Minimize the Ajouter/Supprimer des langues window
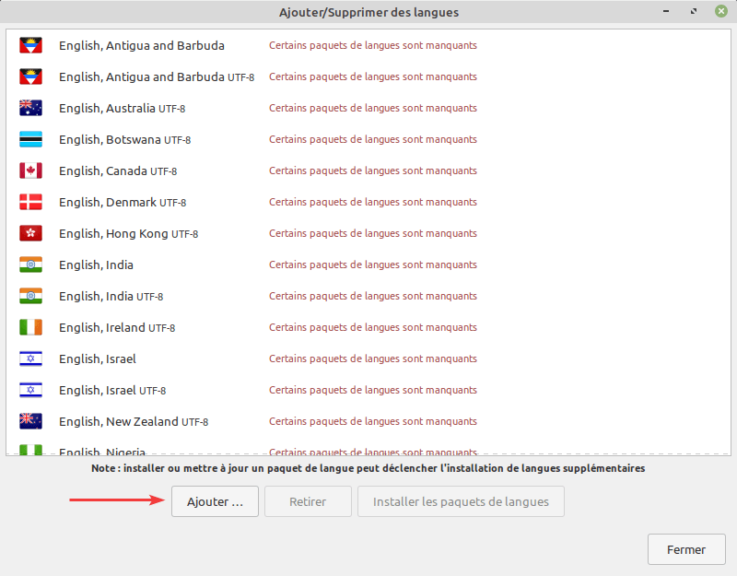Screen dimensions: 737x576 tap(666, 11)
